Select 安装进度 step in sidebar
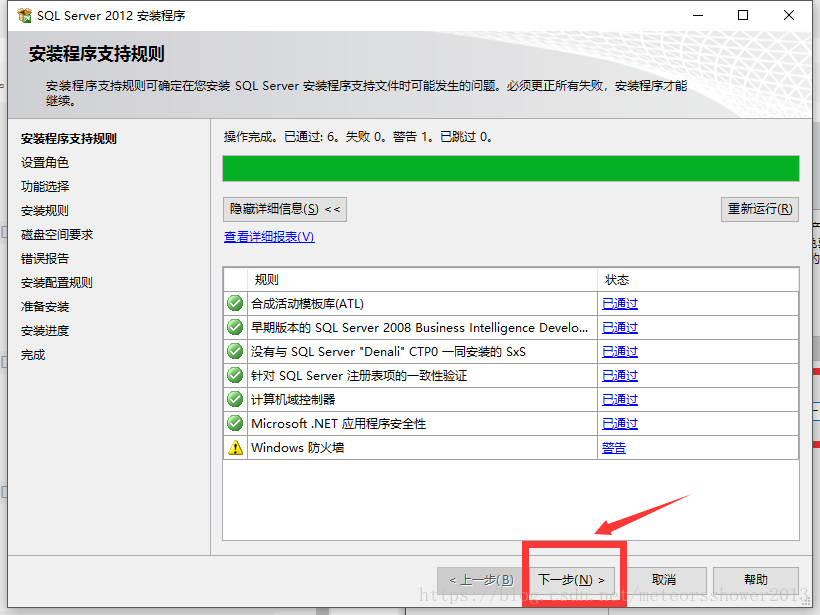The image size is (820, 615). [45, 331]
